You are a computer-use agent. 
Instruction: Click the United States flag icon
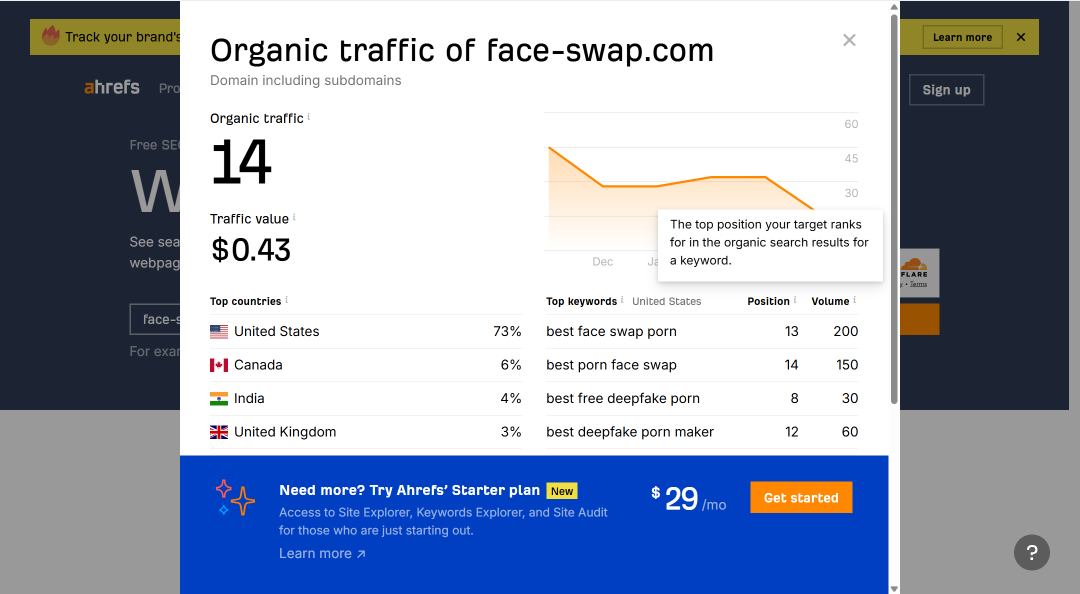[219, 331]
